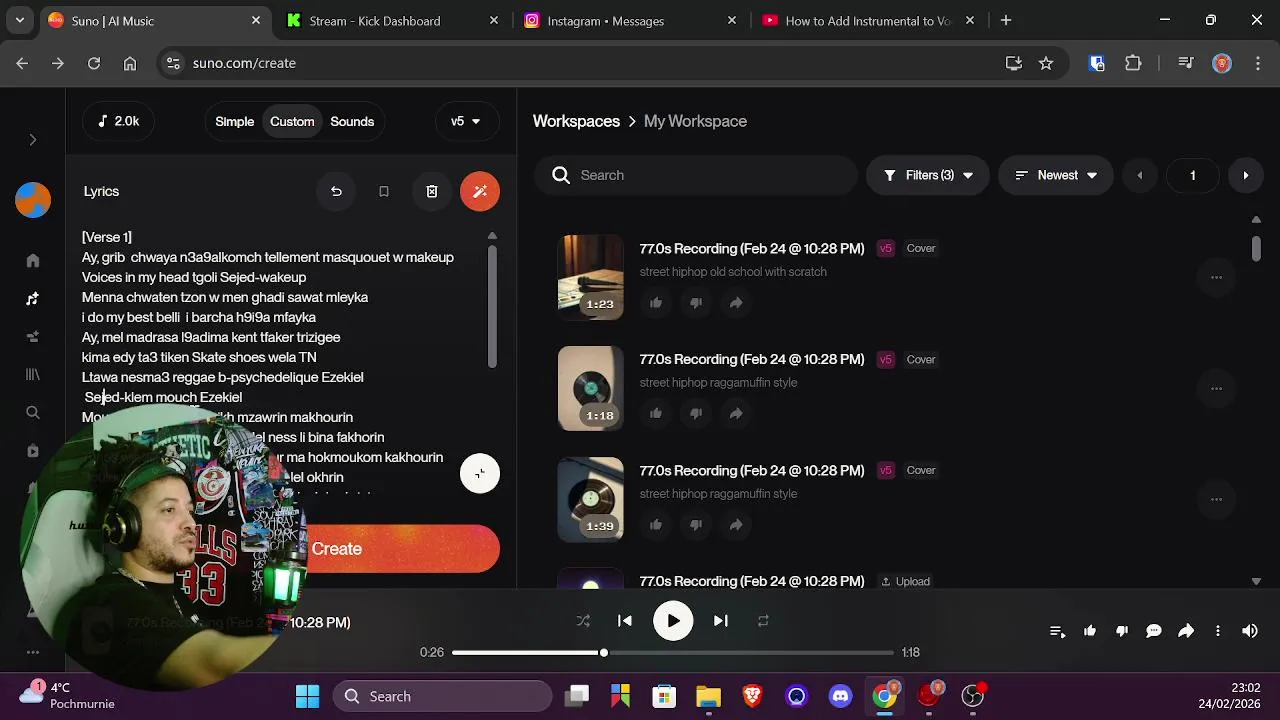The height and width of the screenshot is (720, 1280).
Task: Open comments from the player bar
Action: point(1154,631)
